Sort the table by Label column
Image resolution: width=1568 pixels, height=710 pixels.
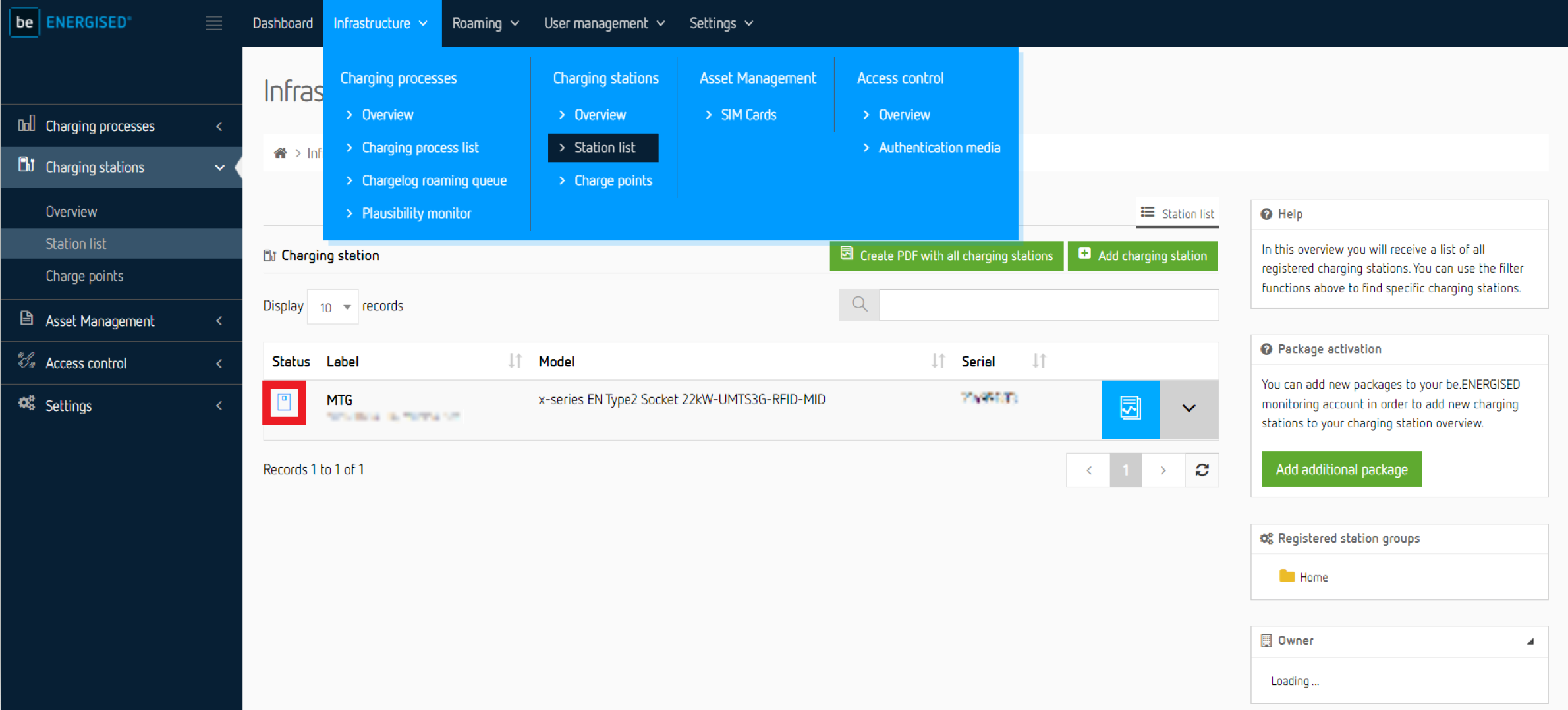click(515, 361)
